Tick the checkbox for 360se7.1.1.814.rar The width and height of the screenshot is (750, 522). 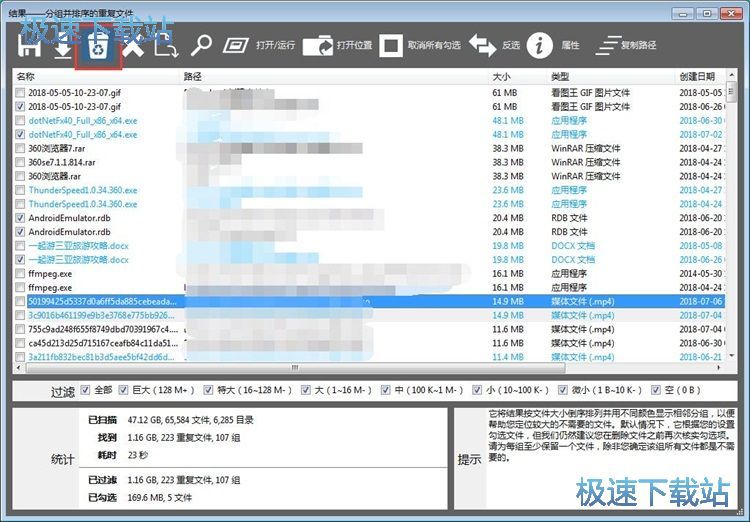[x=20, y=162]
